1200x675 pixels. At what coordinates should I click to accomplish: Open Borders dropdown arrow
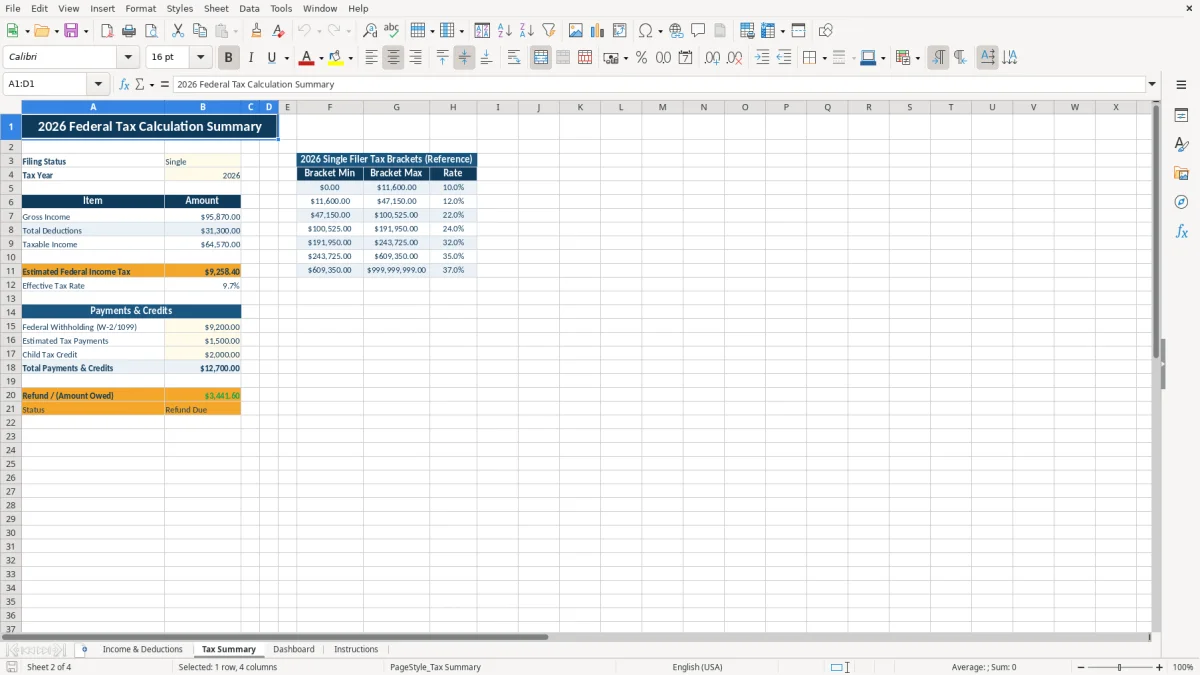(824, 58)
